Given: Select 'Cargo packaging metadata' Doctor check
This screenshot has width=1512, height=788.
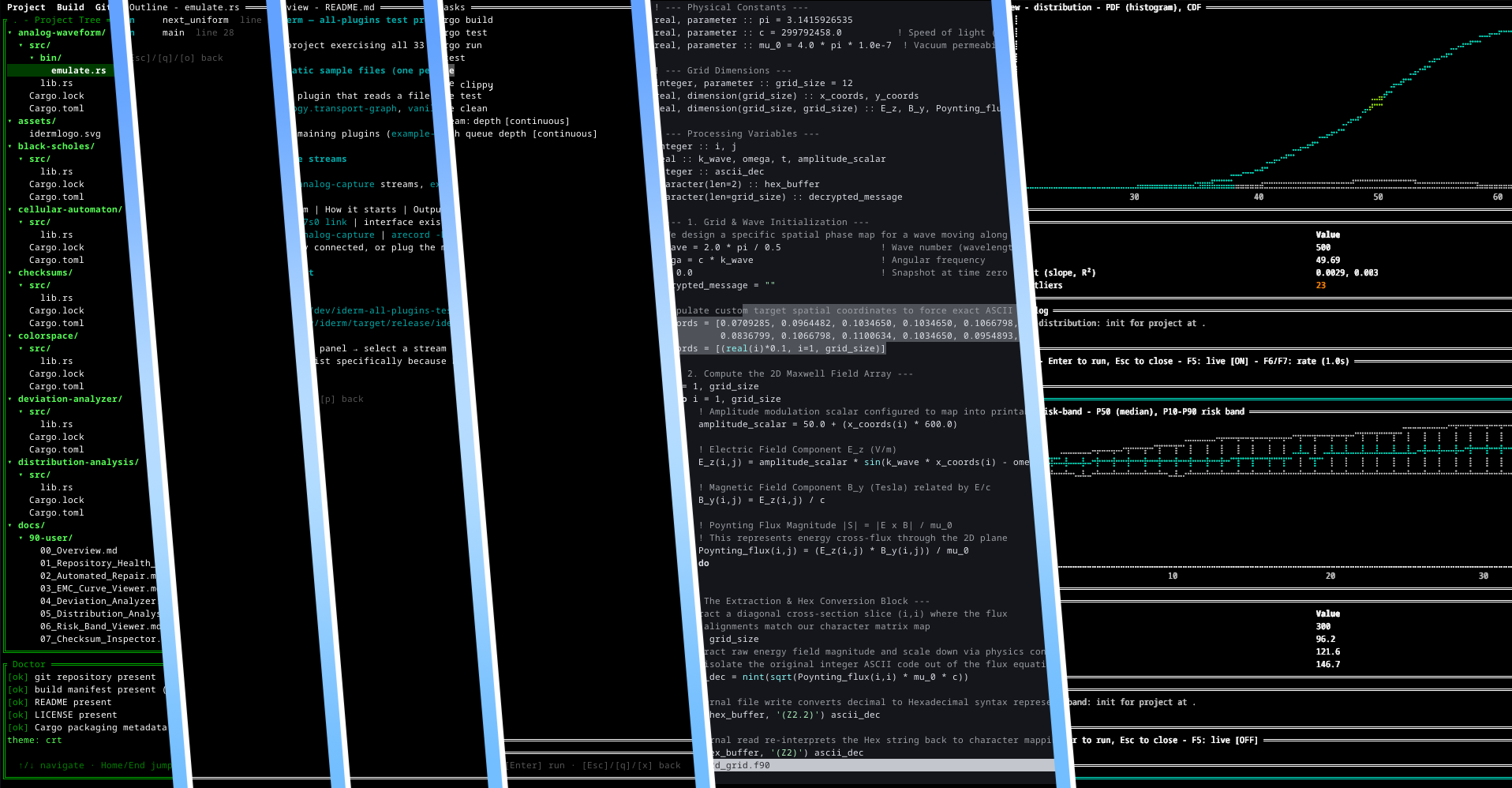Looking at the screenshot, I should [87, 727].
